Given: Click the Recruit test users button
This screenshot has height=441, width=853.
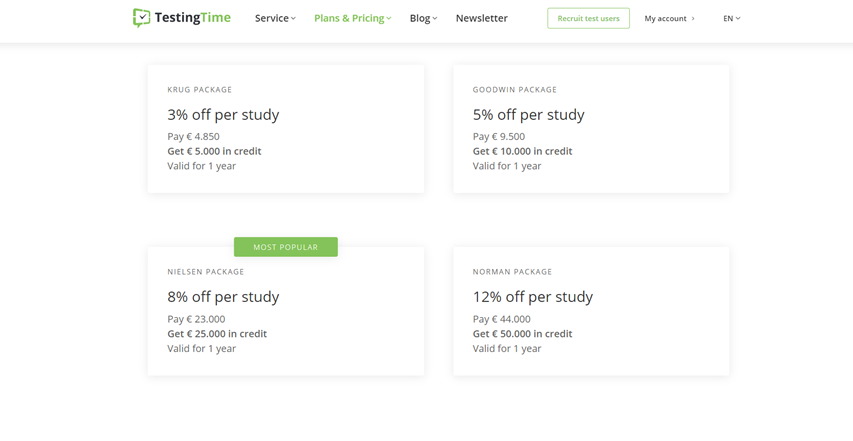Looking at the screenshot, I should click(588, 18).
